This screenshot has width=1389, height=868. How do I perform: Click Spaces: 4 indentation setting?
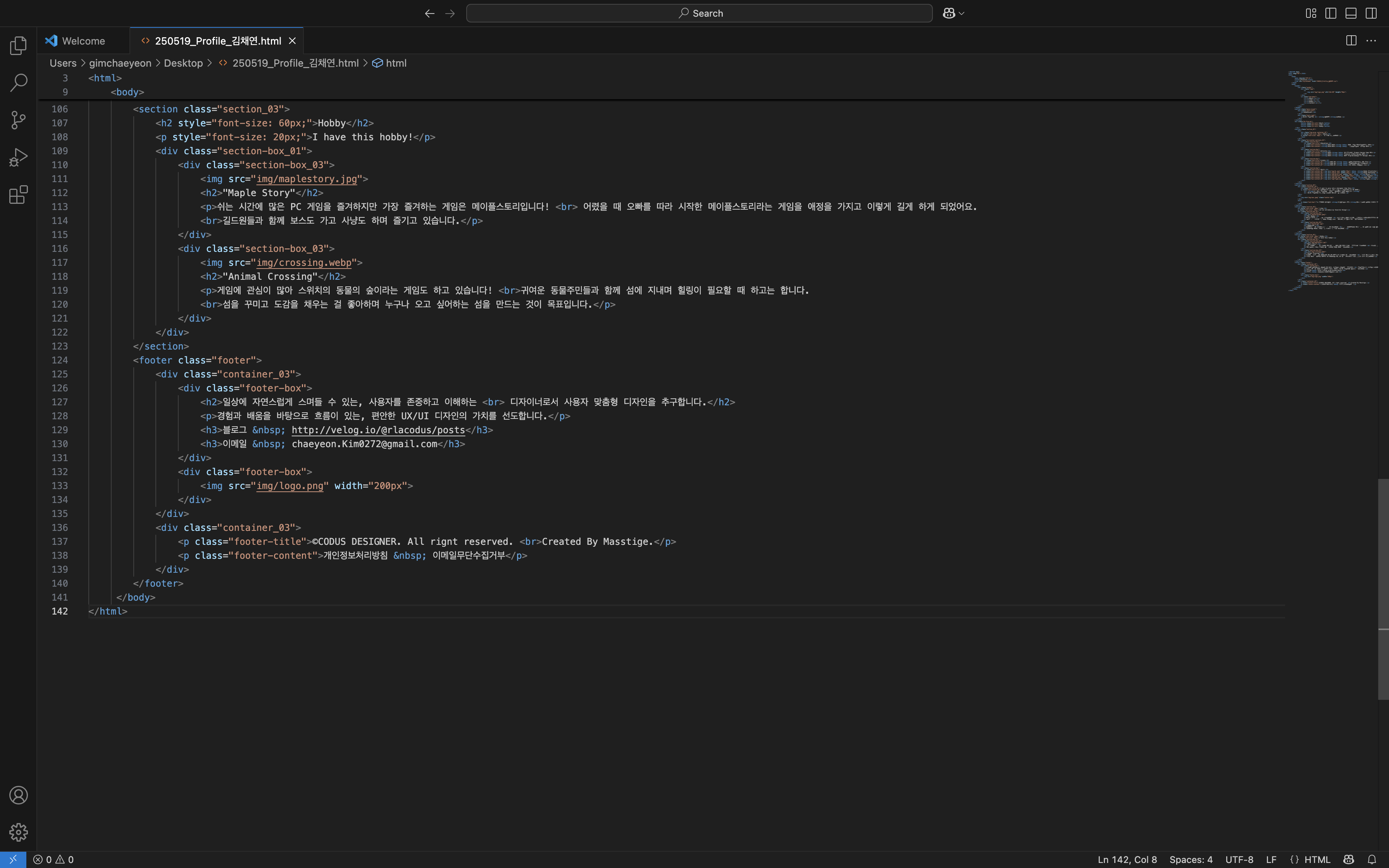(x=1191, y=859)
